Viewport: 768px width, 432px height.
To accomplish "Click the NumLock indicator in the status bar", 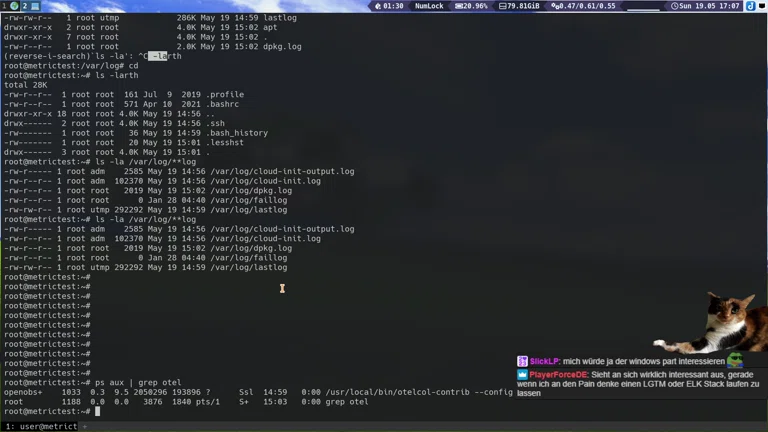I will (x=429, y=6).
